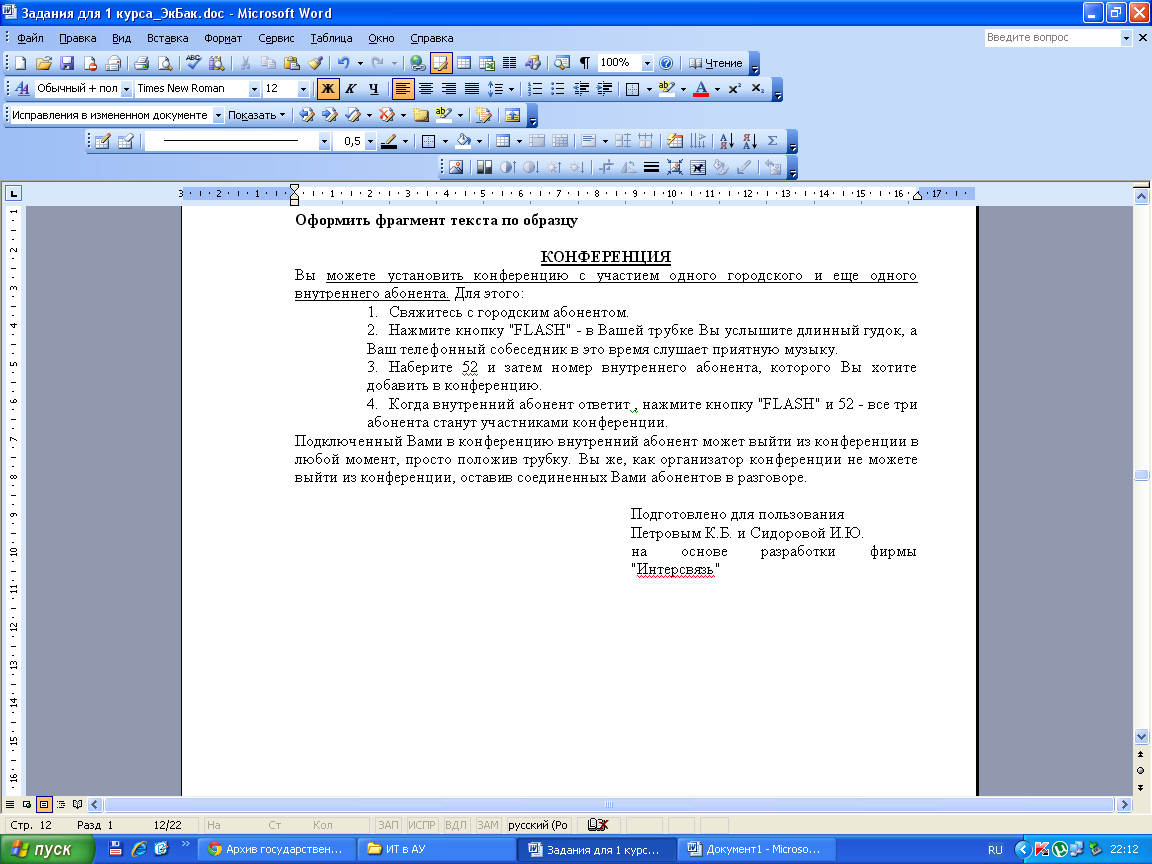Sort ascending A-Я icon

pos(727,141)
